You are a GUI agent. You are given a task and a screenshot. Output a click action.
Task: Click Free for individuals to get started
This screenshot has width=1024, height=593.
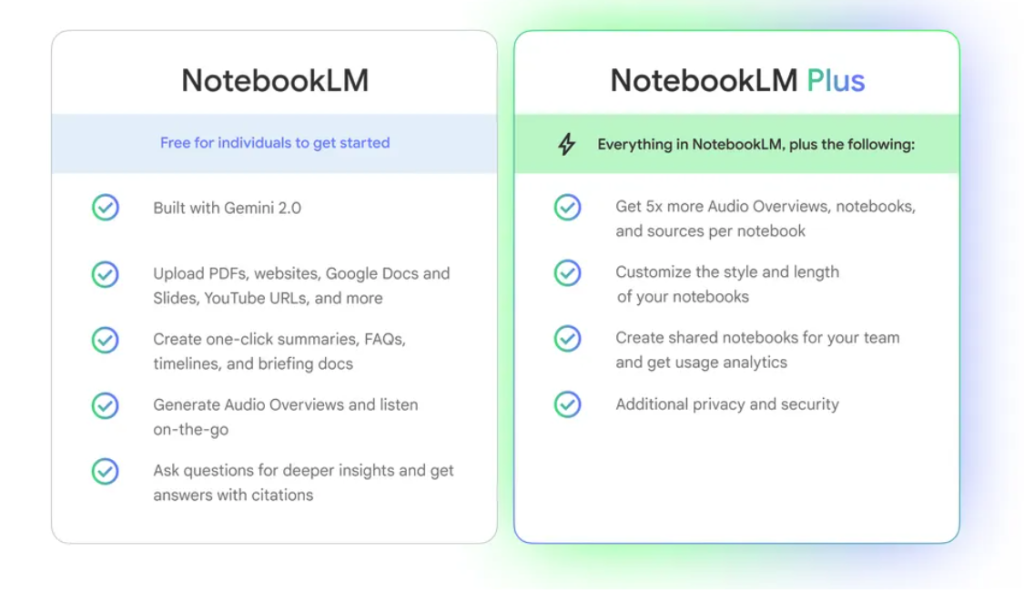pyautogui.click(x=275, y=143)
